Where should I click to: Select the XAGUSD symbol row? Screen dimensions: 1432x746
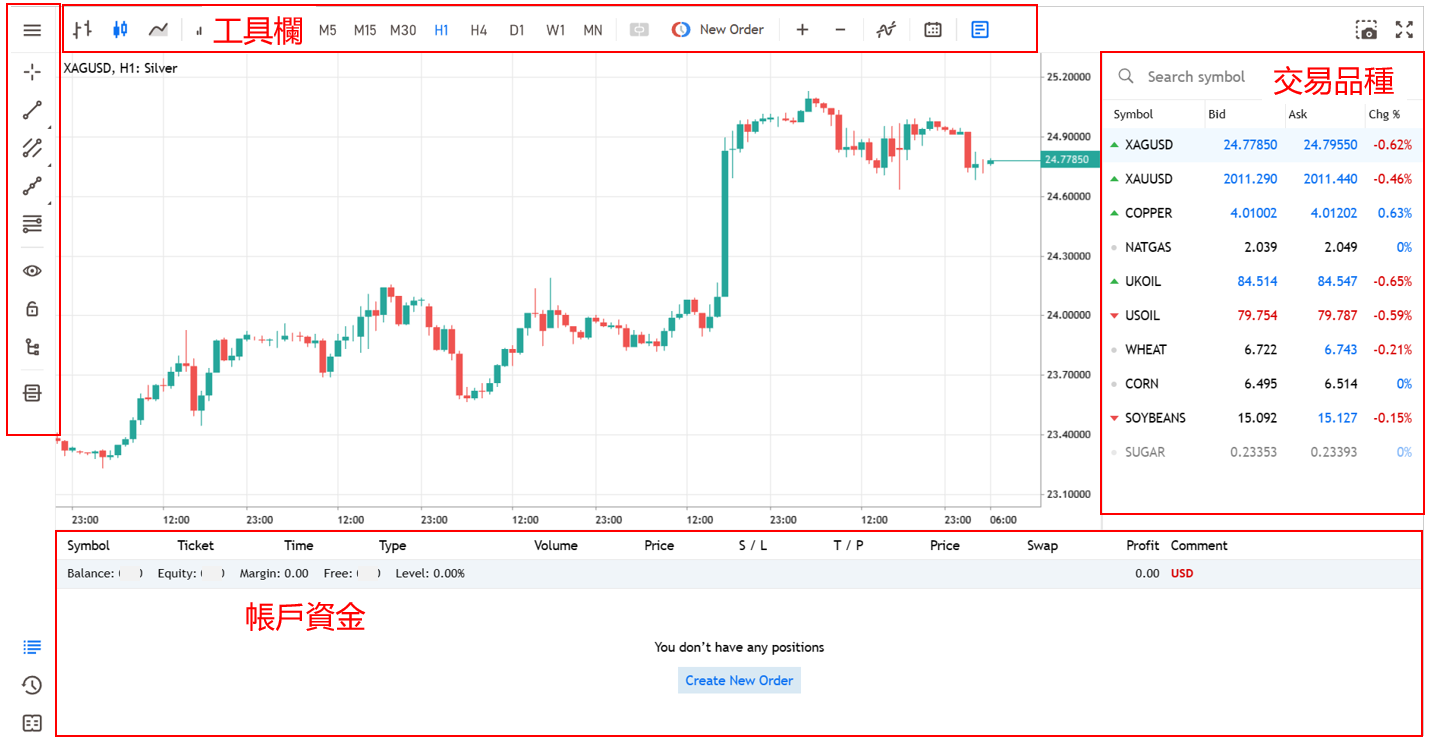click(1262, 145)
